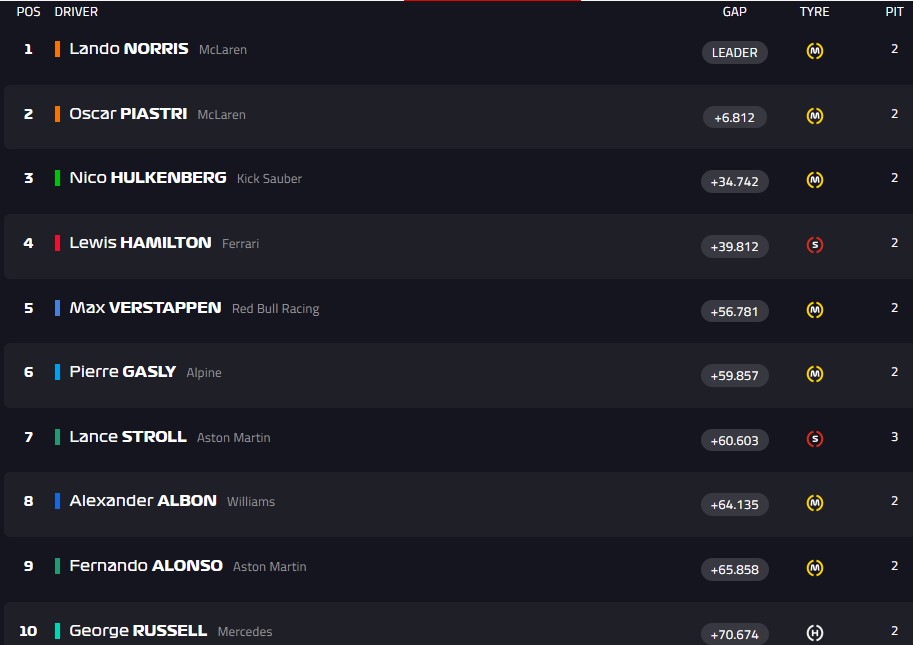Click Norris's orange McLaren team color bar
This screenshot has height=645, width=913.
(58, 49)
